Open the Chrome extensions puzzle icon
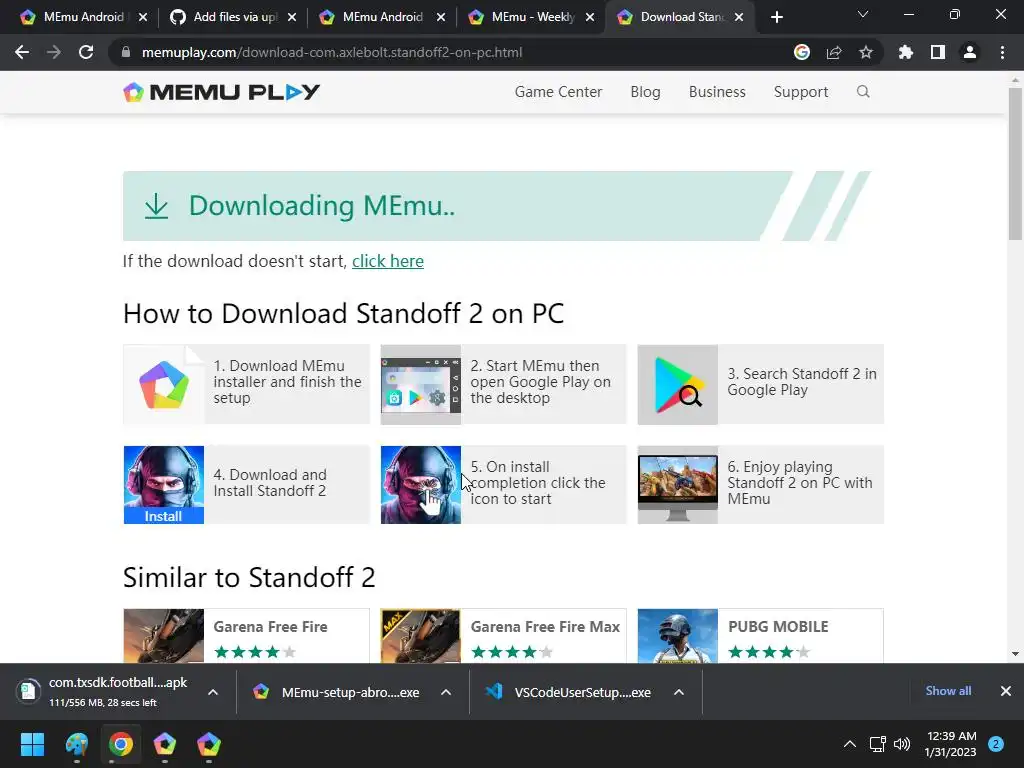Viewport: 1024px width, 768px height. [906, 52]
